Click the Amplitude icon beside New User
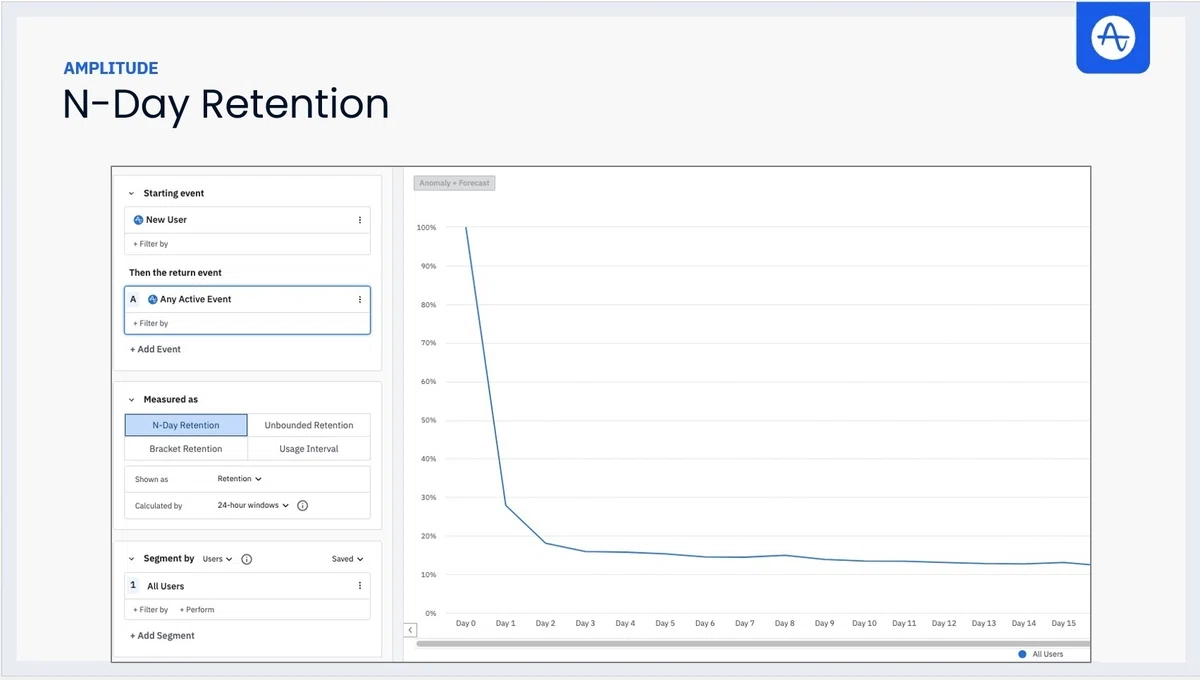 [x=139, y=220]
